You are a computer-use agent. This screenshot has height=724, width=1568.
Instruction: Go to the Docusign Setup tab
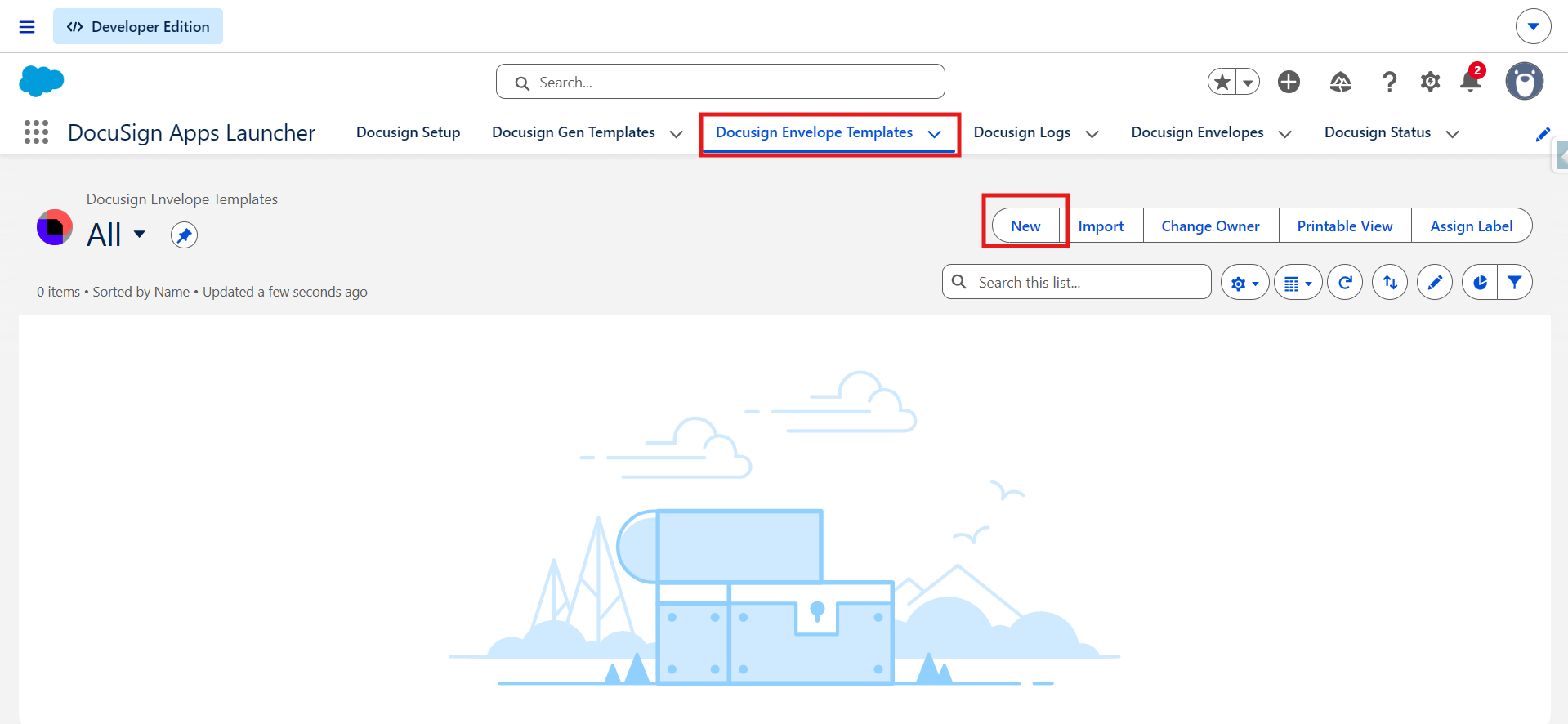[x=408, y=132]
